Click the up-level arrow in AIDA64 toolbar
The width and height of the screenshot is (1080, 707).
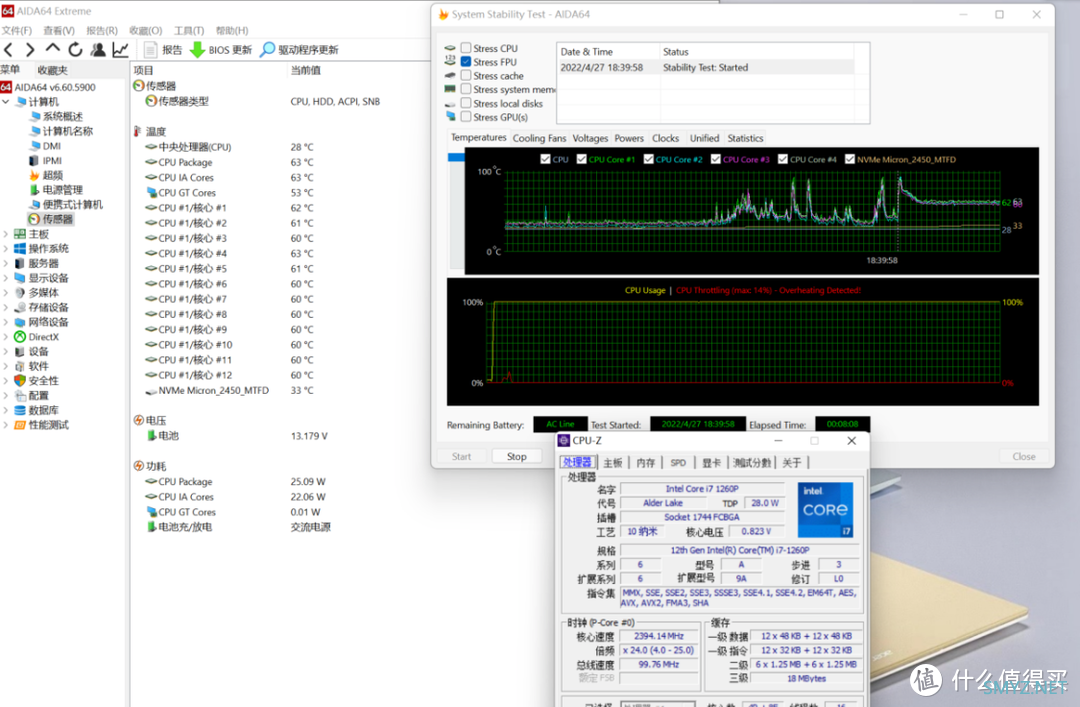coord(52,48)
